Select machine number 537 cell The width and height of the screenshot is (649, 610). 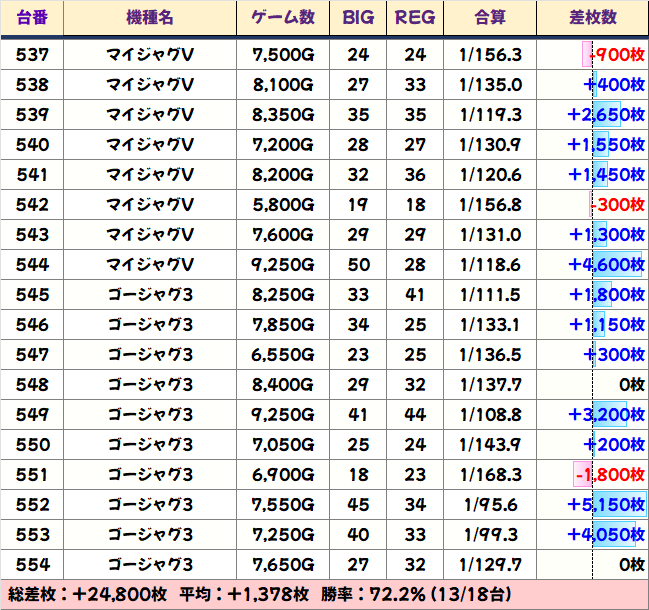(x=32, y=55)
